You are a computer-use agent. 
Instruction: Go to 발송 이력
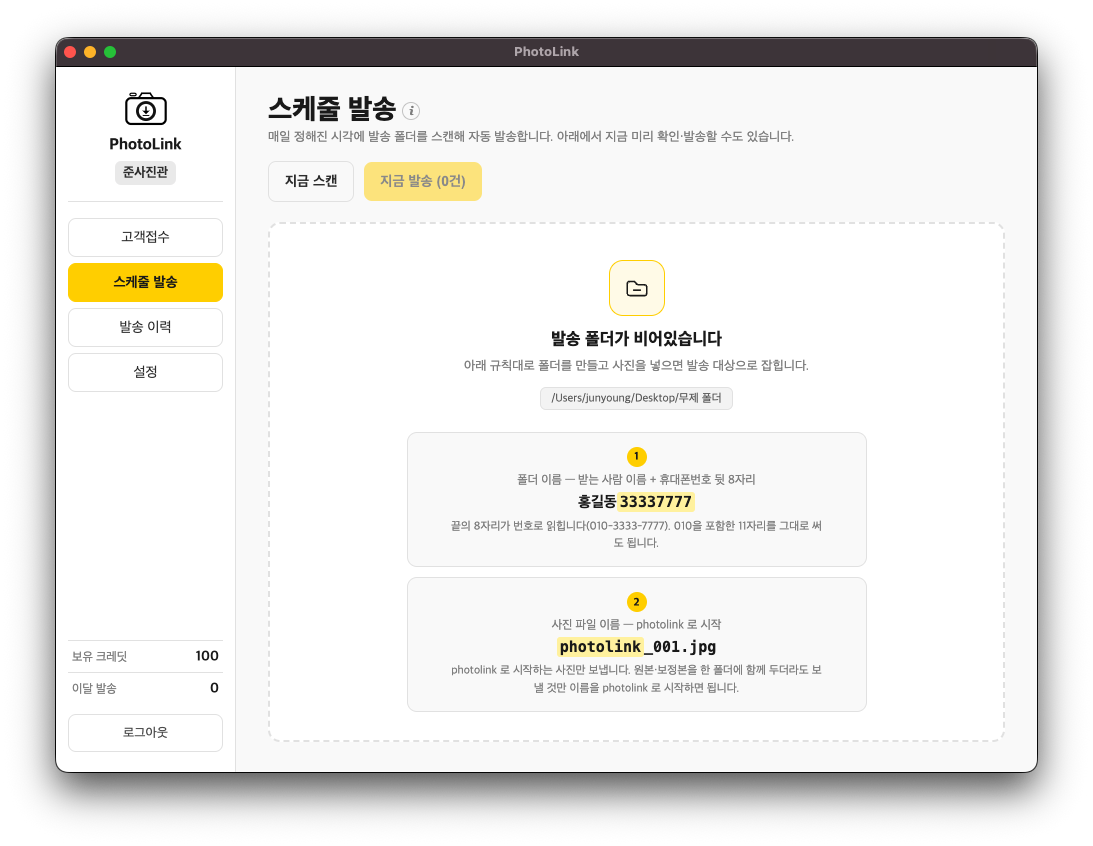point(145,327)
